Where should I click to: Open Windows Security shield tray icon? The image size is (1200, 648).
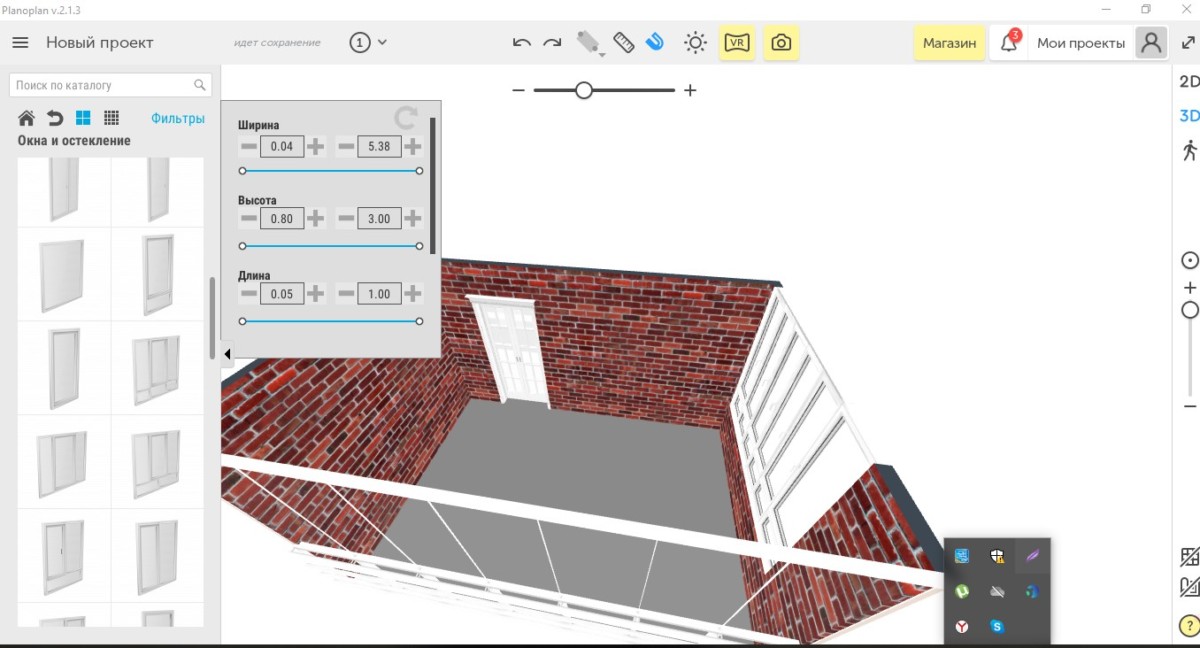point(997,556)
